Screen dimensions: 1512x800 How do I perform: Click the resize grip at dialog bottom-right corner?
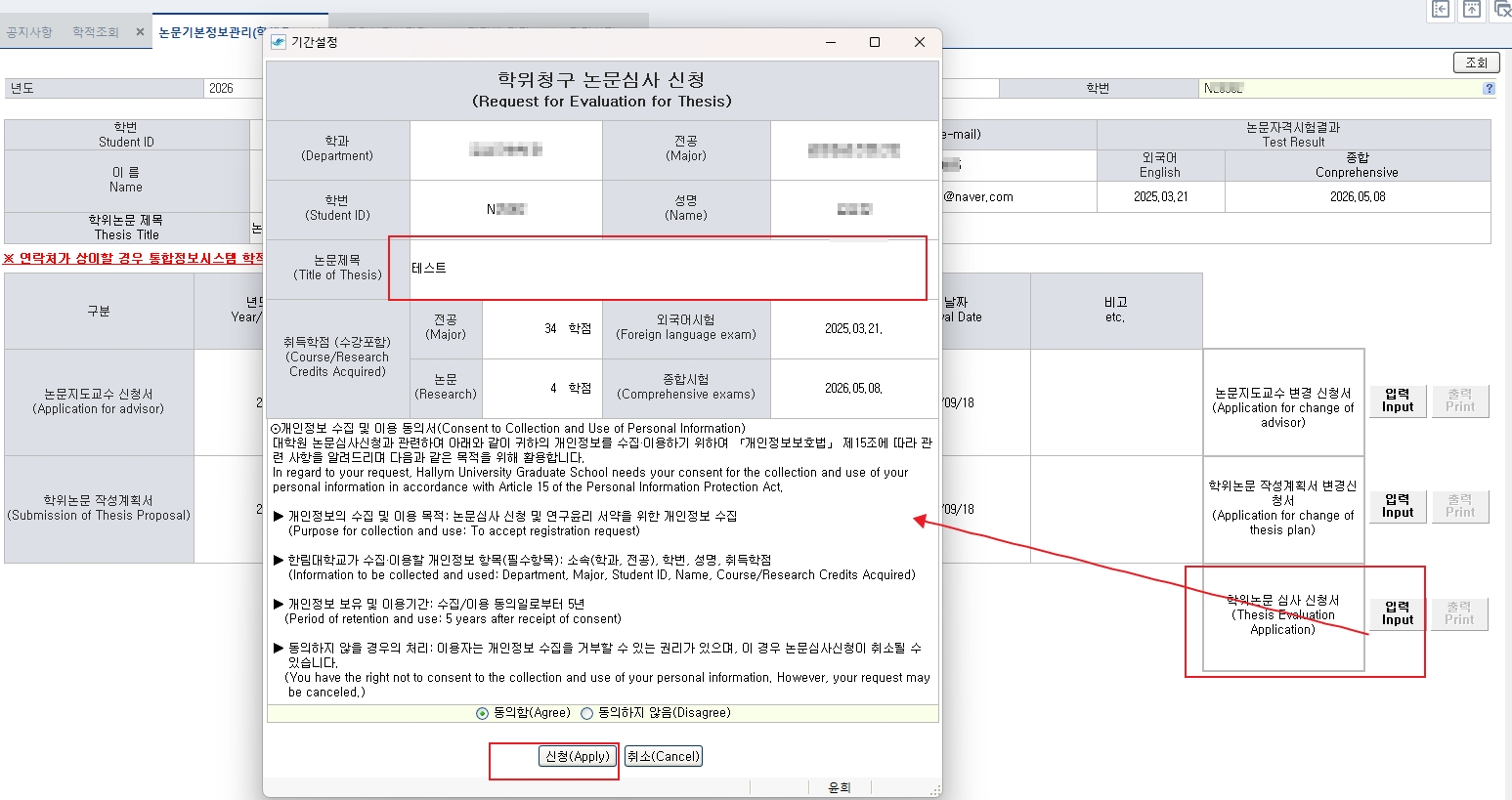click(935, 790)
